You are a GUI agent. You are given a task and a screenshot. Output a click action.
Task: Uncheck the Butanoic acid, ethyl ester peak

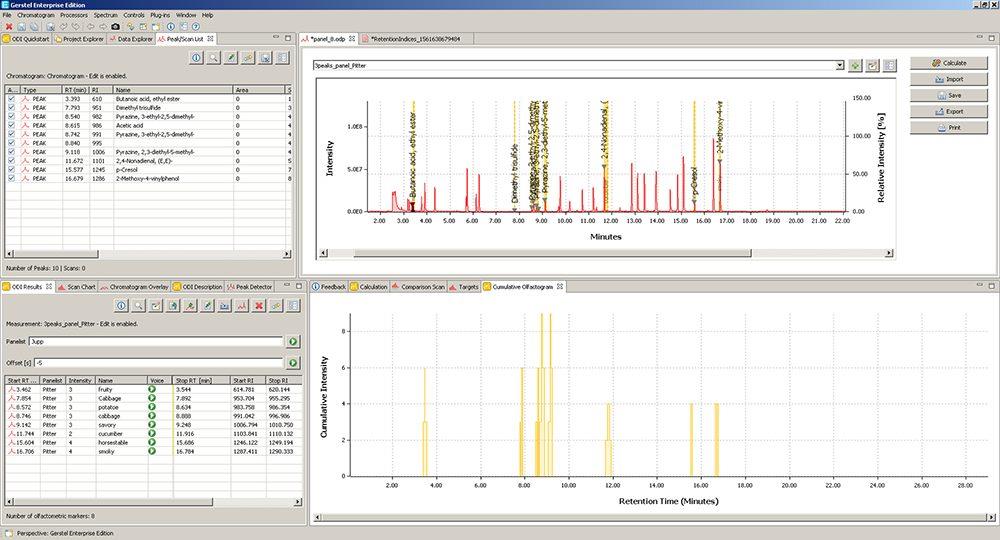coord(12,100)
